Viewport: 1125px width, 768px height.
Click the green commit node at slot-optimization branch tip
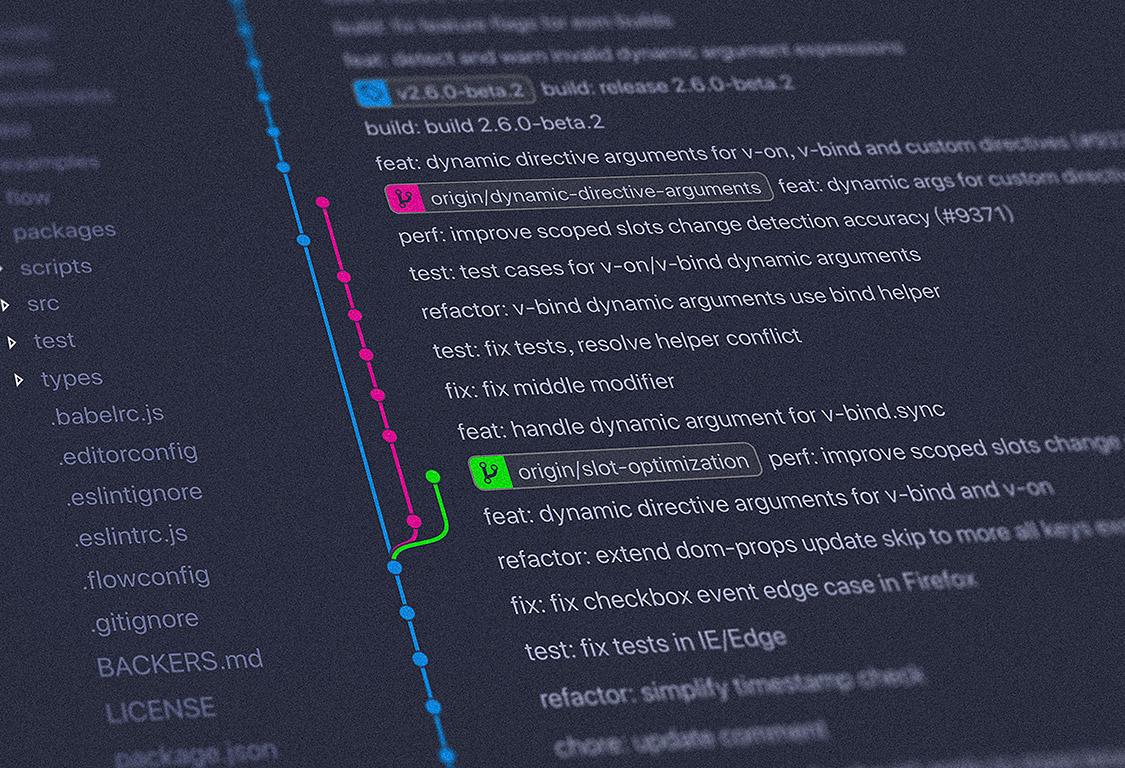[x=433, y=476]
